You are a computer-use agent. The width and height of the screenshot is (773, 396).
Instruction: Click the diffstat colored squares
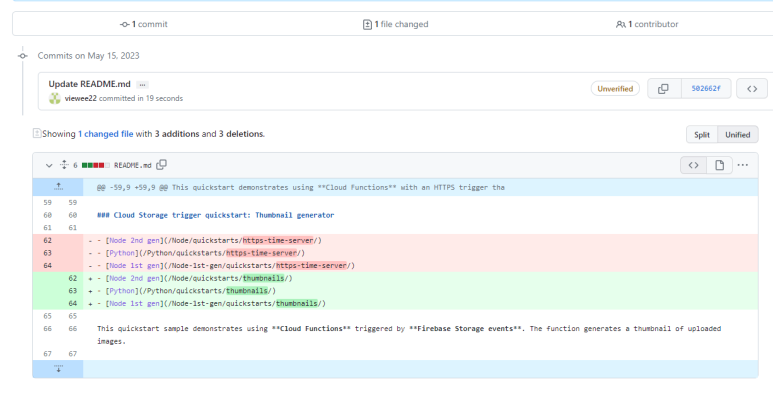95,165
